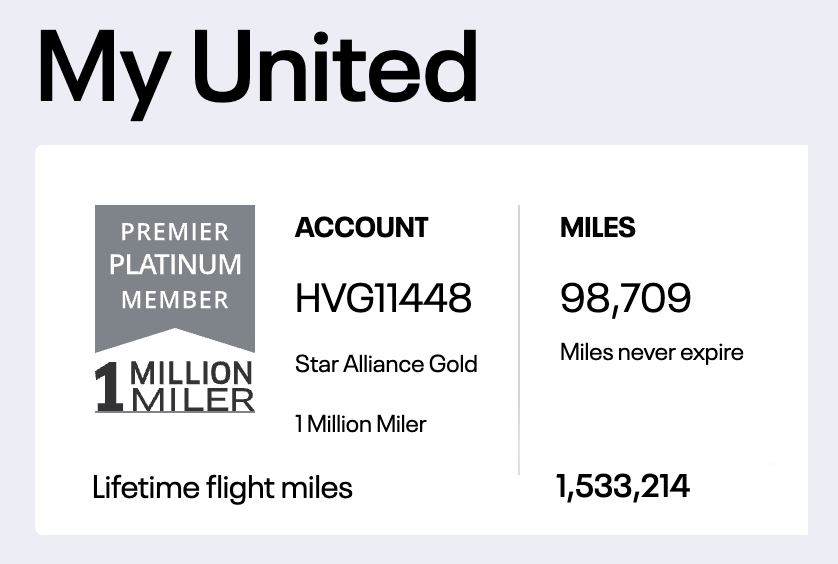Screen dimensions: 838x564
Task: Click the "Lifetime flight miles" label
Action: tap(222, 488)
